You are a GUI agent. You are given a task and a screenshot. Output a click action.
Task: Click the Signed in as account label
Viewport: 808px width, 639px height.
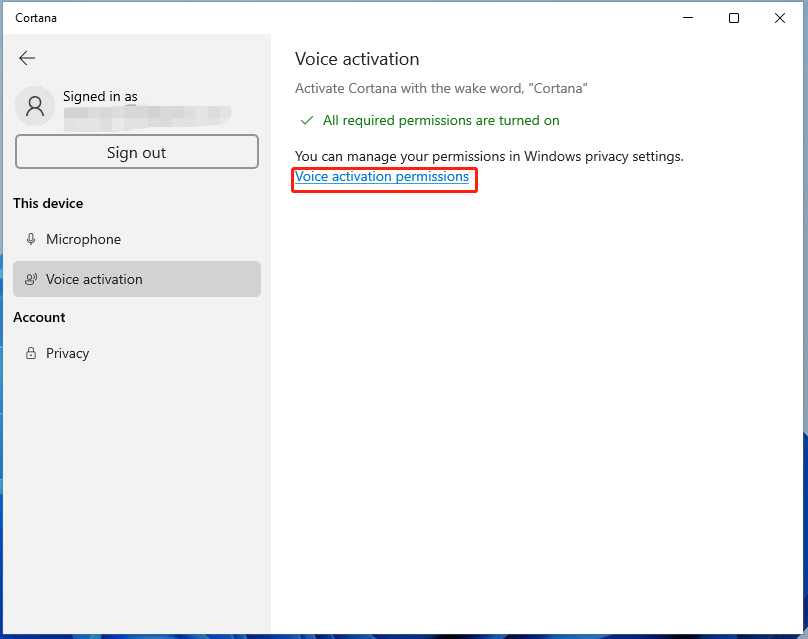pos(100,96)
